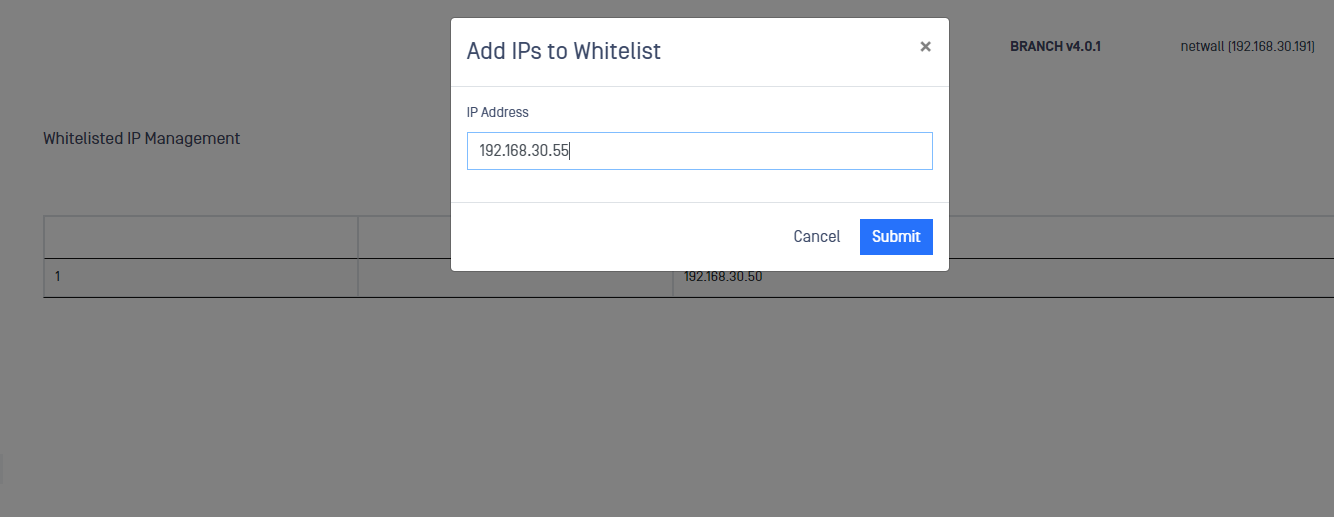Place cursor at end of 192.168.30.55 text
Image resolution: width=1334 pixels, height=517 pixels.
(570, 151)
